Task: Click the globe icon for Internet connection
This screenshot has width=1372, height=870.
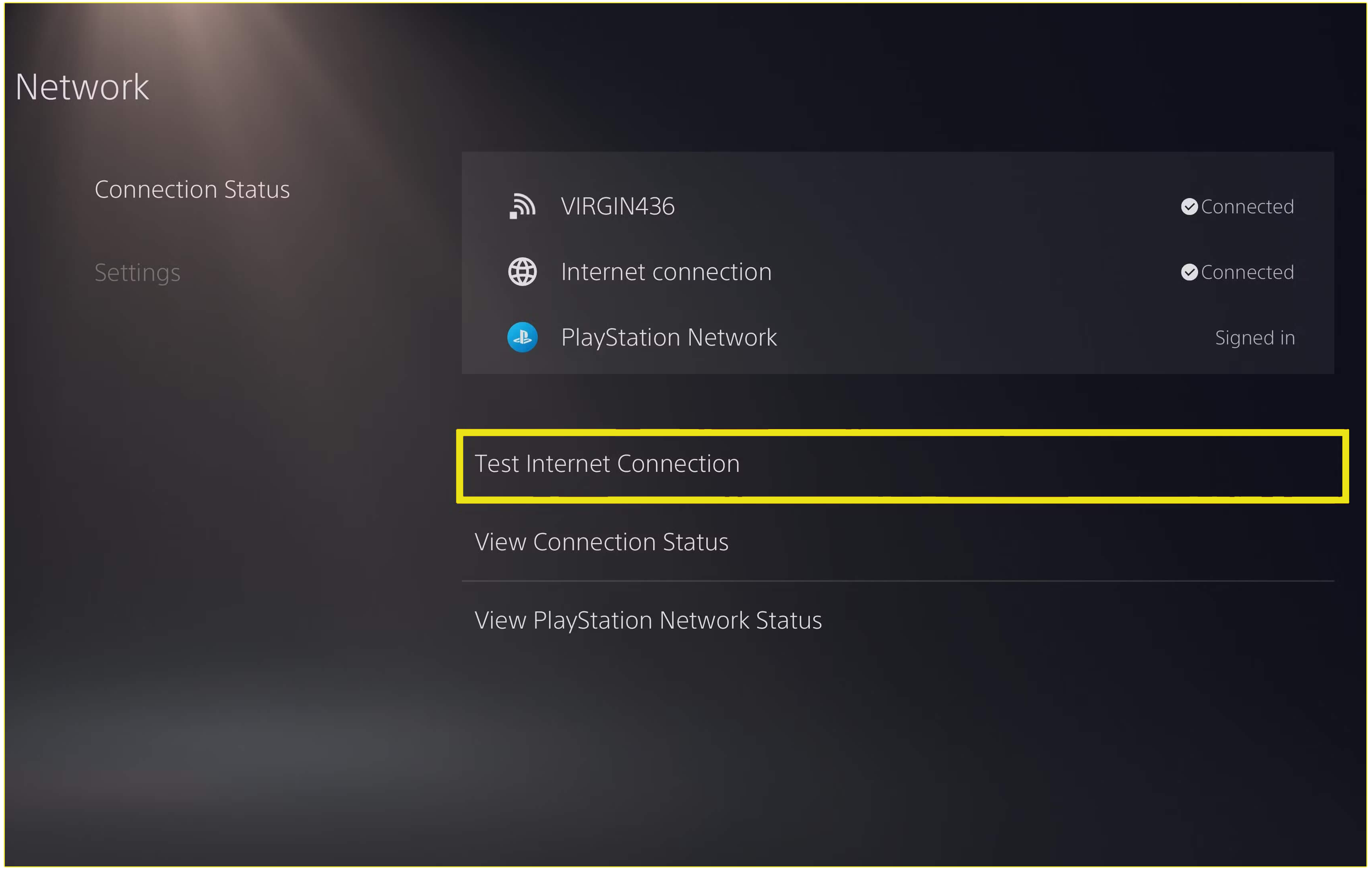Action: tap(522, 271)
